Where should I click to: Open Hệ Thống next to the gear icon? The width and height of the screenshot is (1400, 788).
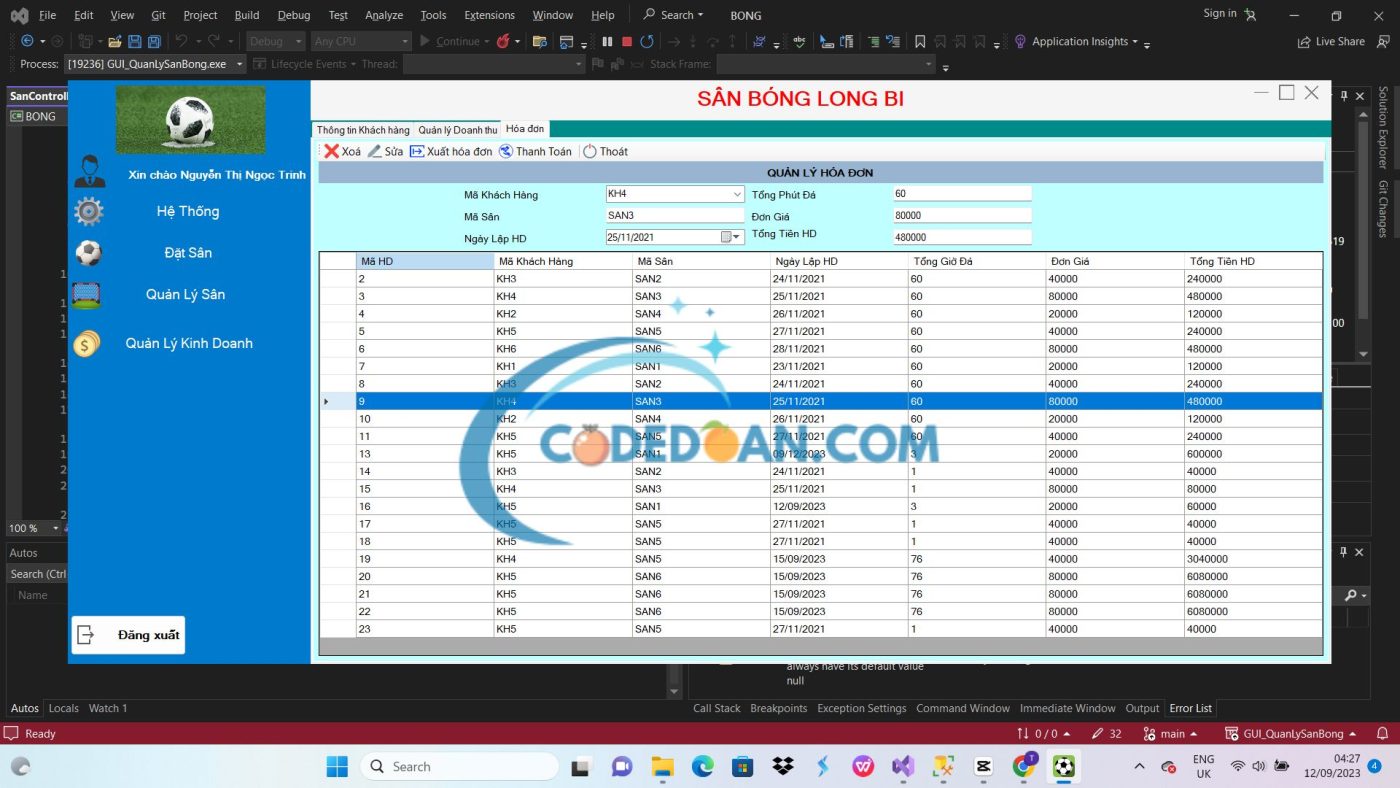tap(188, 211)
